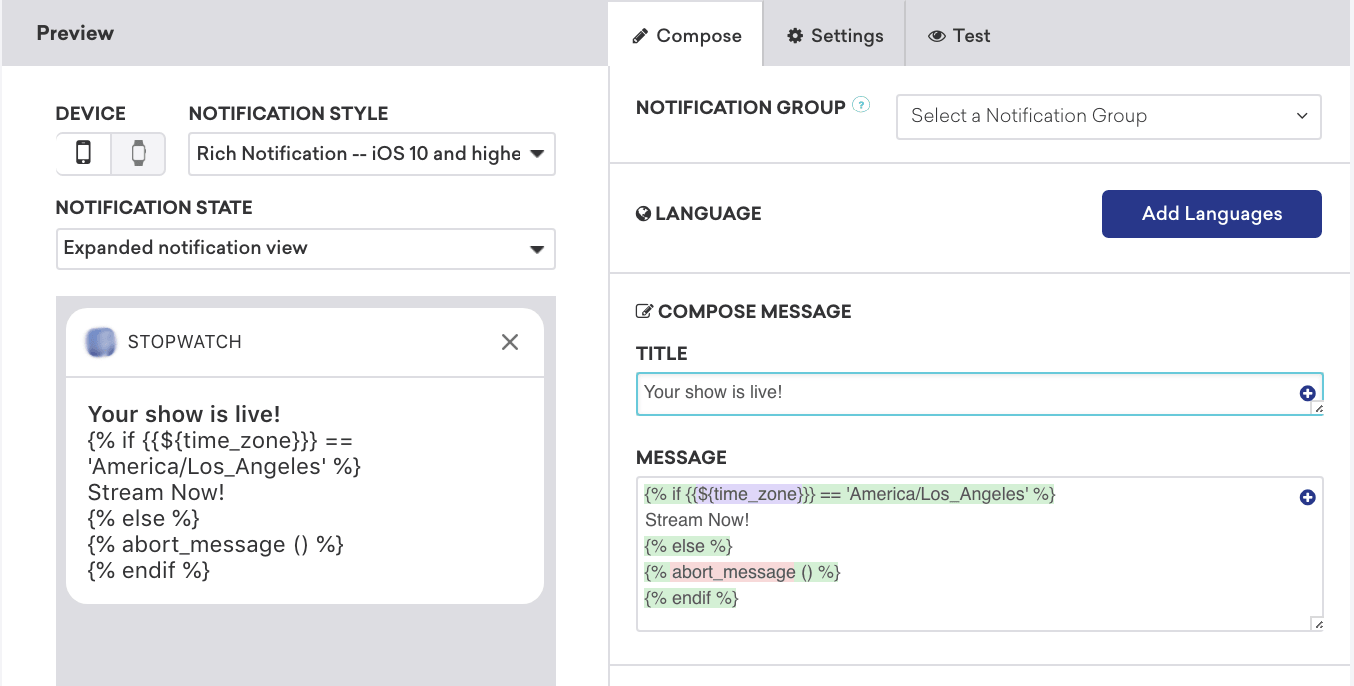
Task: Click the plus icon in Title field
Action: point(1307,393)
